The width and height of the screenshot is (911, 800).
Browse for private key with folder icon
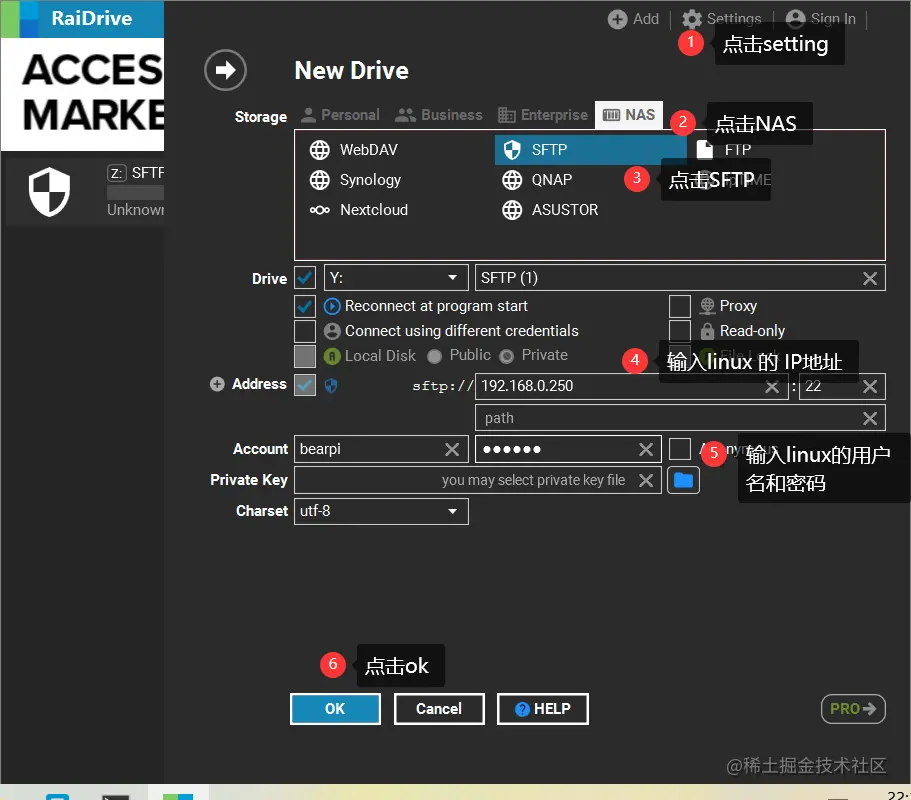(683, 480)
